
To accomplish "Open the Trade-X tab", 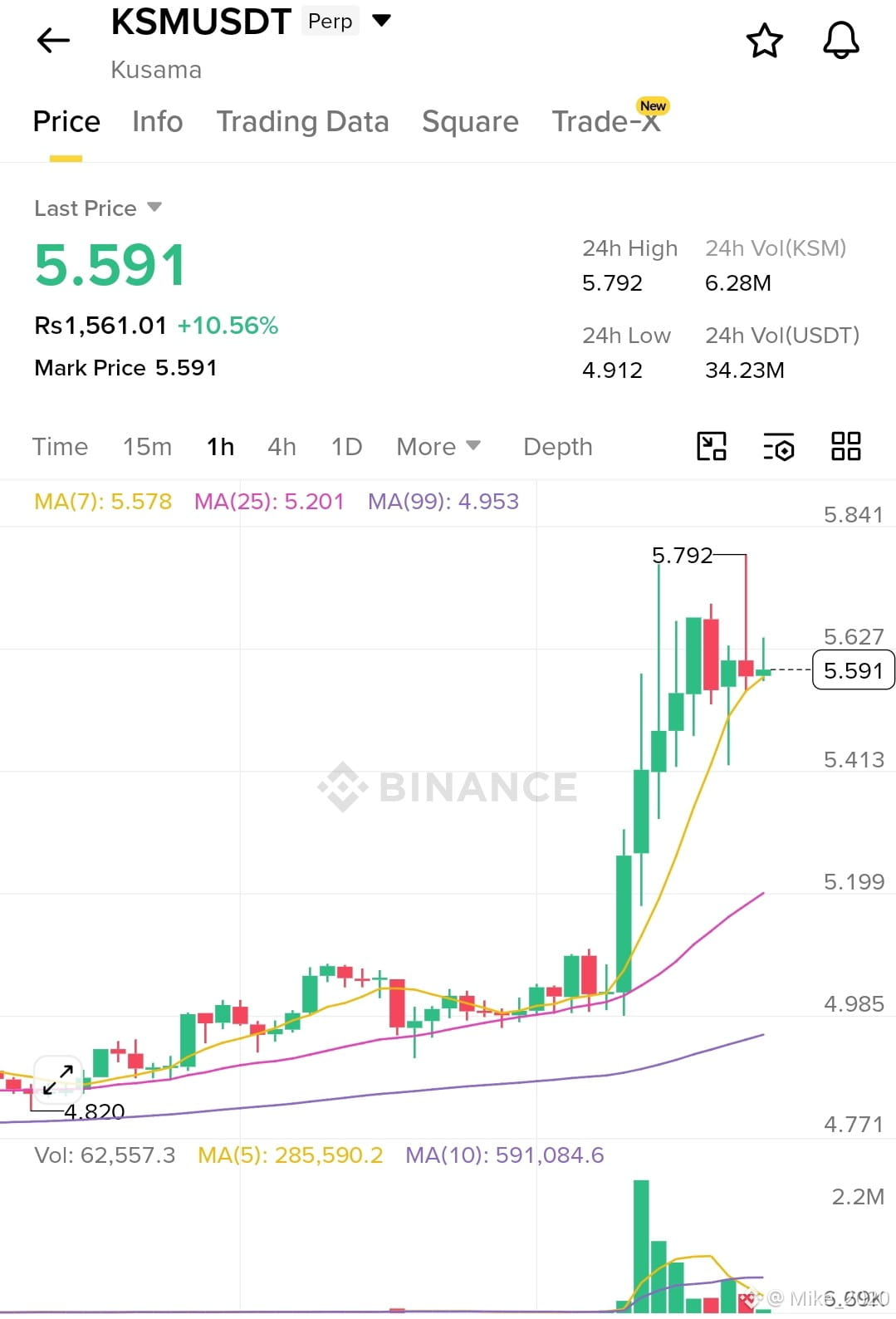I will [606, 121].
